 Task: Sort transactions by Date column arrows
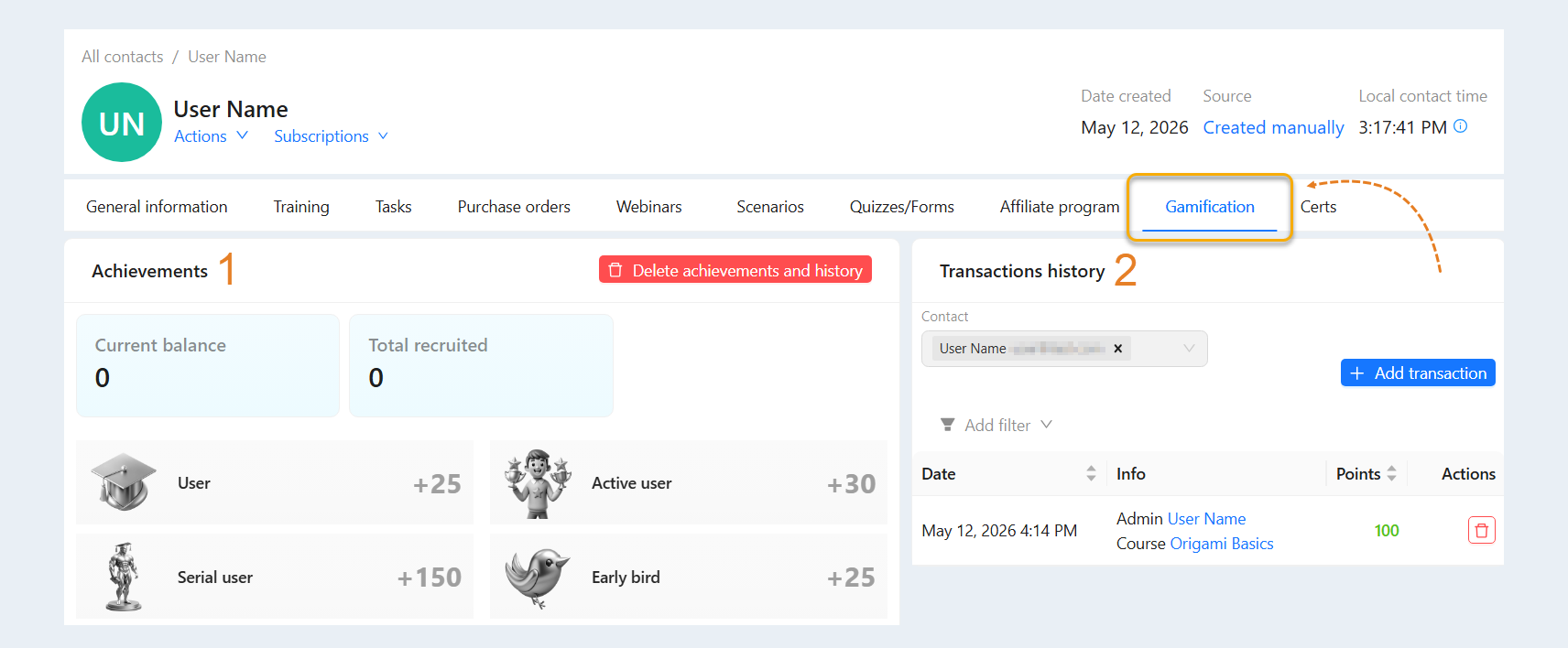(1091, 473)
